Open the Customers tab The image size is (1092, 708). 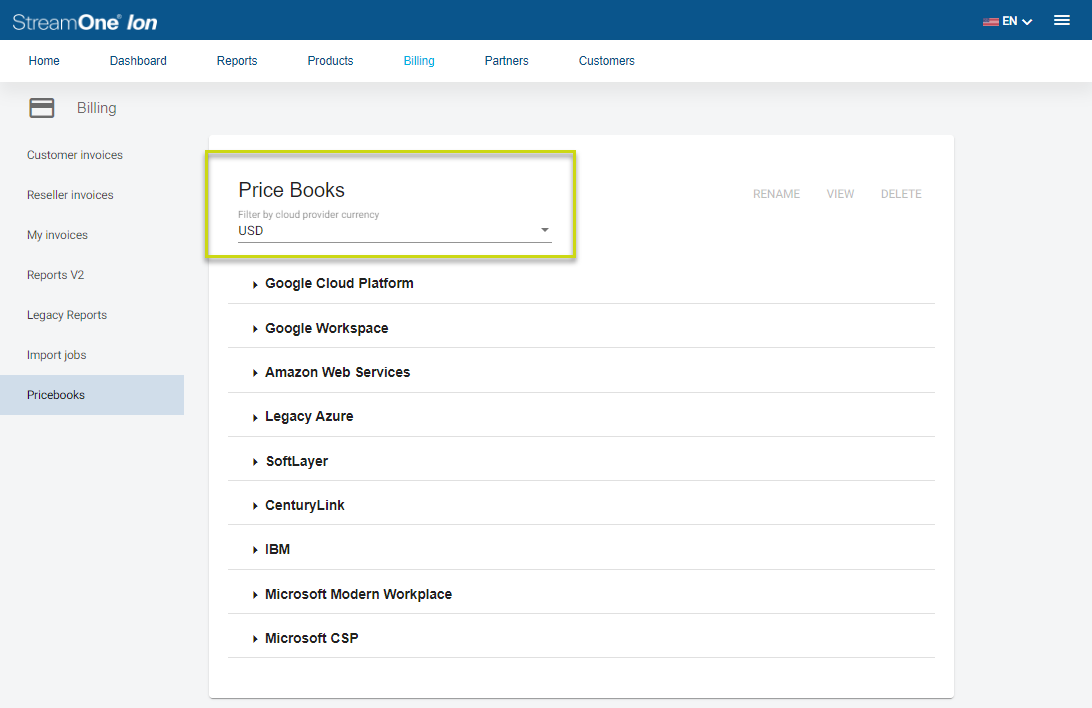point(607,61)
